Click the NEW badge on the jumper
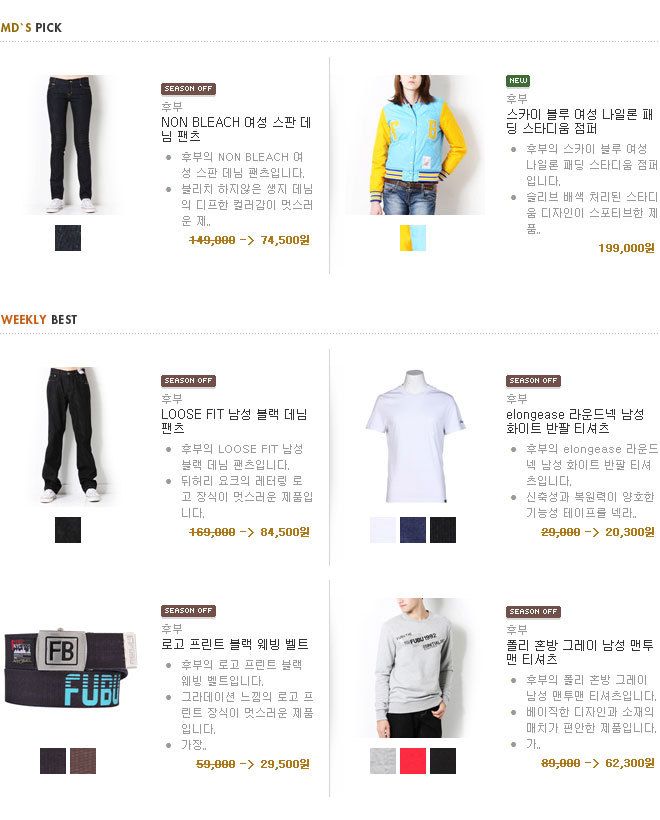This screenshot has width=660, height=820. tap(518, 81)
